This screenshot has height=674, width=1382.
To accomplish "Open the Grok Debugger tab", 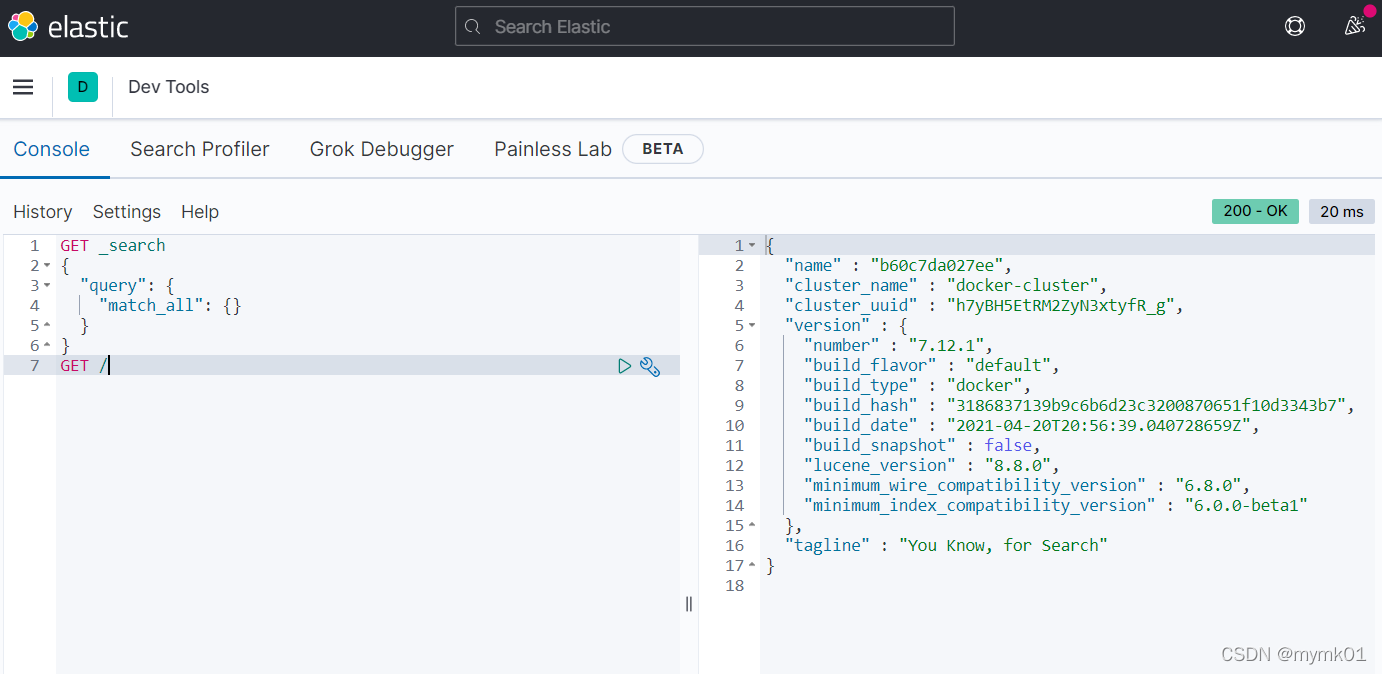I will click(382, 149).
